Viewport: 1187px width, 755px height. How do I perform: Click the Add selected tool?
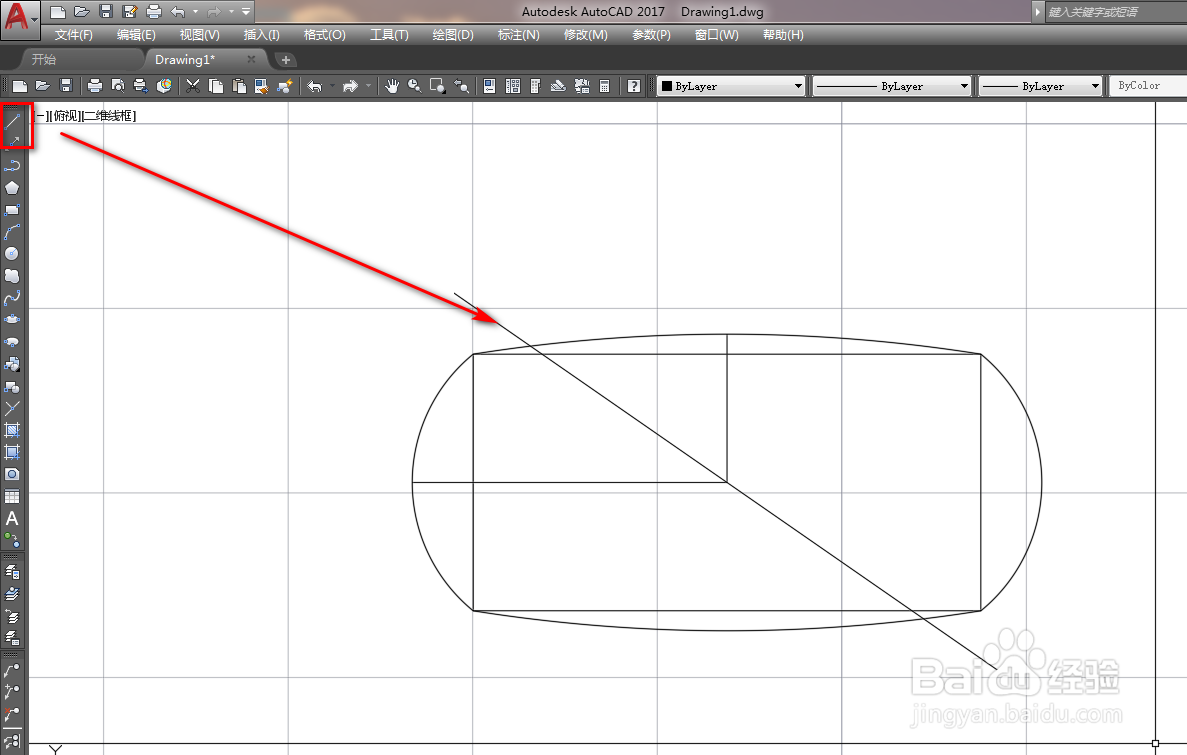point(12,540)
